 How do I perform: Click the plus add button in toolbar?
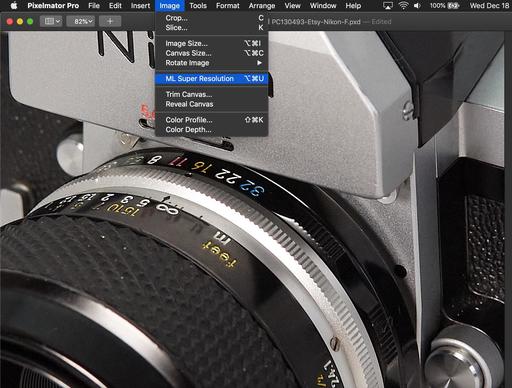tap(110, 21)
